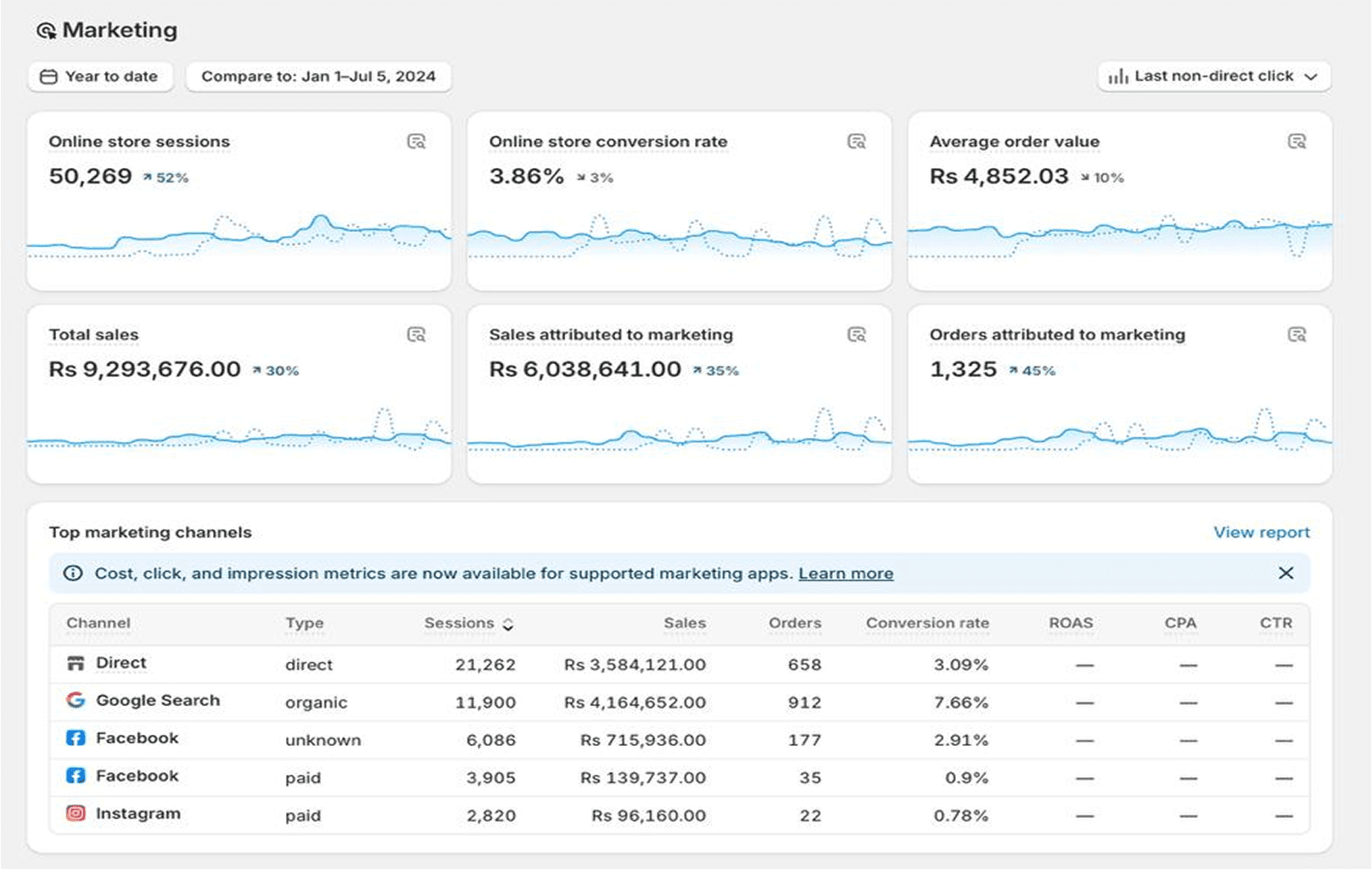The width and height of the screenshot is (1372, 869).
Task: Follow the Learn more link in banner
Action: coord(845,574)
